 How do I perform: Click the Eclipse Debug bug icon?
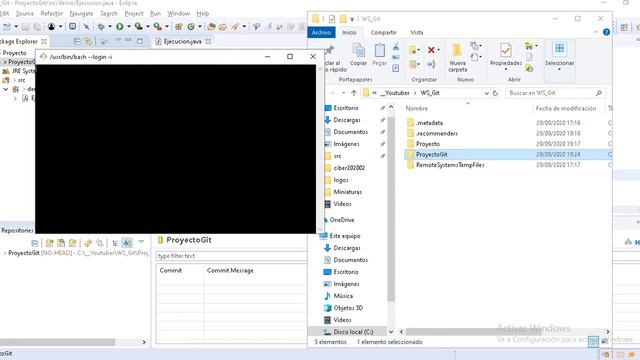101,27
